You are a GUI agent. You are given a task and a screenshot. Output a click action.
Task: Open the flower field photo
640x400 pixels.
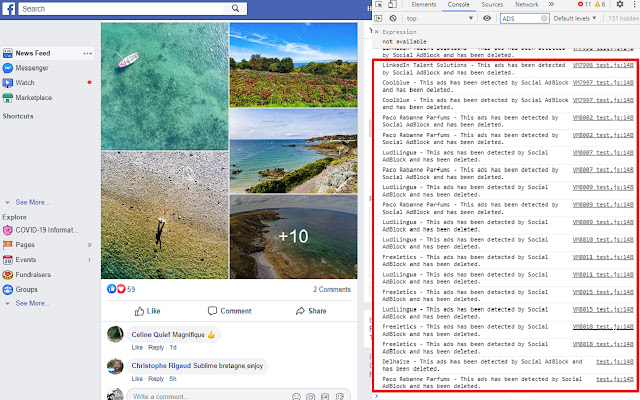coord(293,64)
